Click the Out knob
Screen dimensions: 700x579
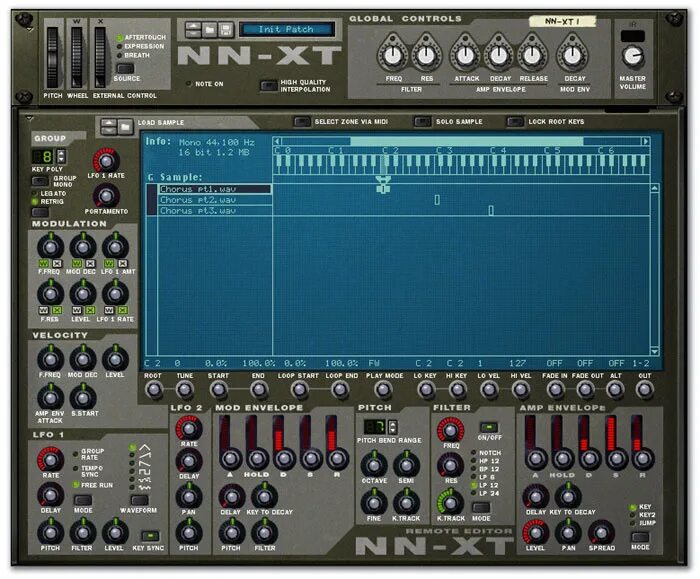click(644, 390)
